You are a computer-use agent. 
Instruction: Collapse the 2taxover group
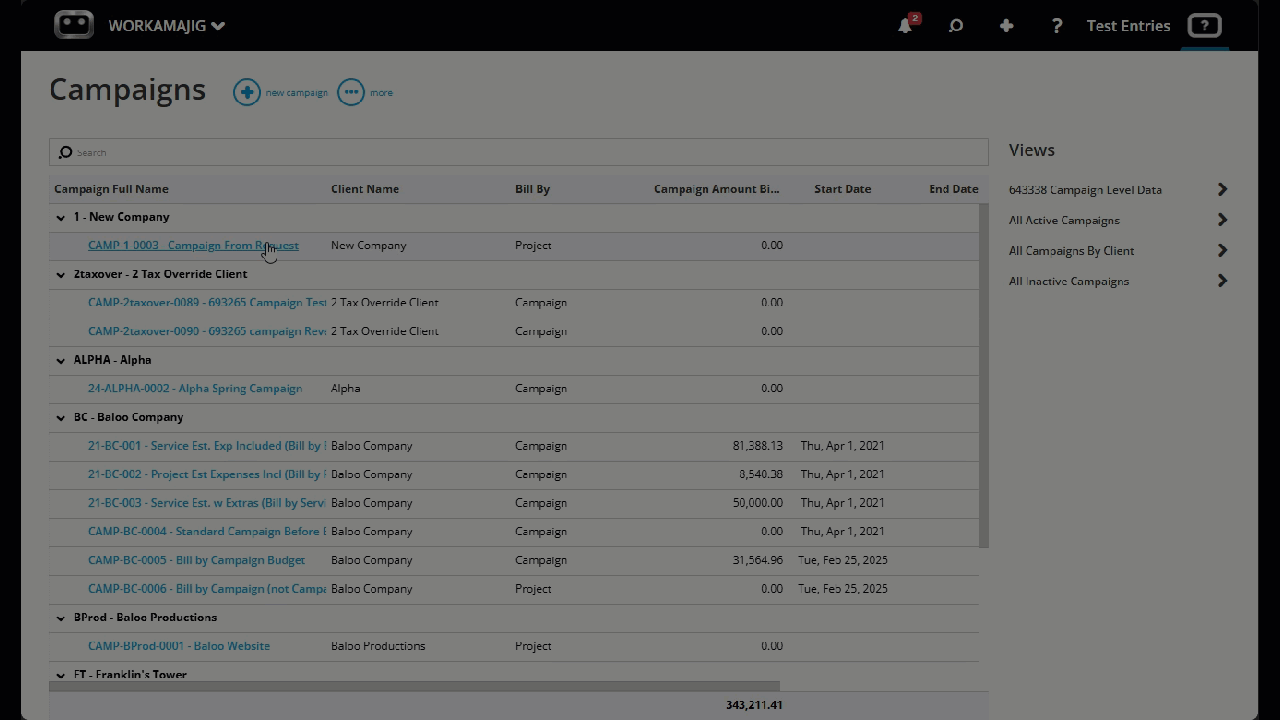pos(60,274)
